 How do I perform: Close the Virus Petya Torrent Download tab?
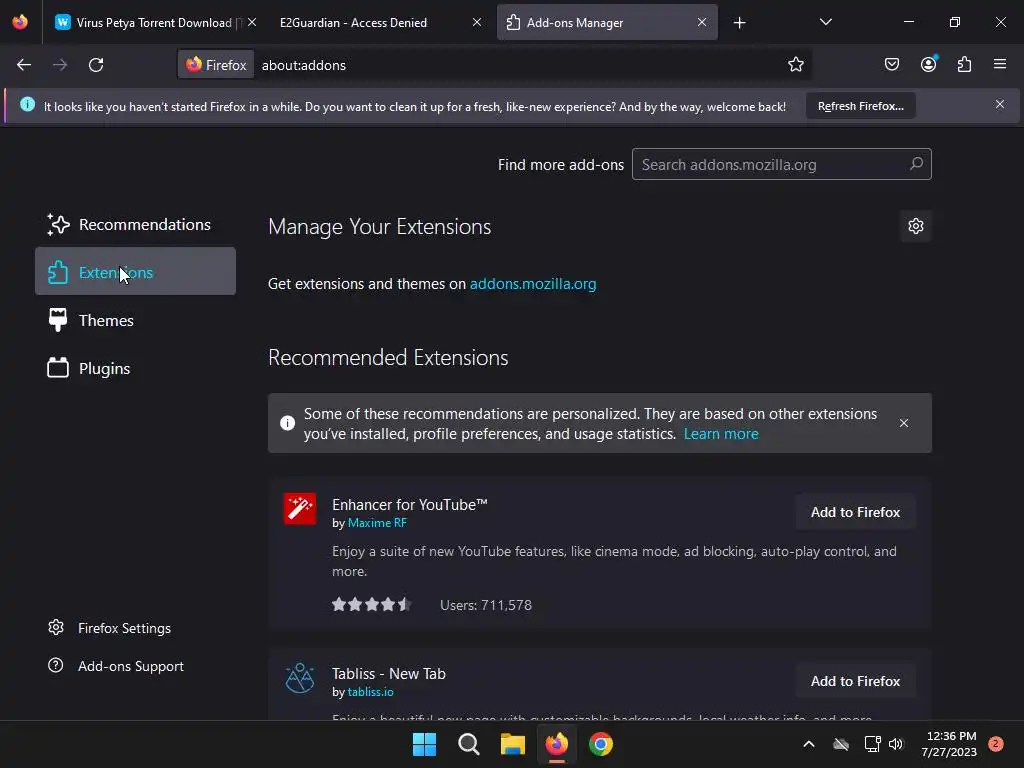point(252,22)
